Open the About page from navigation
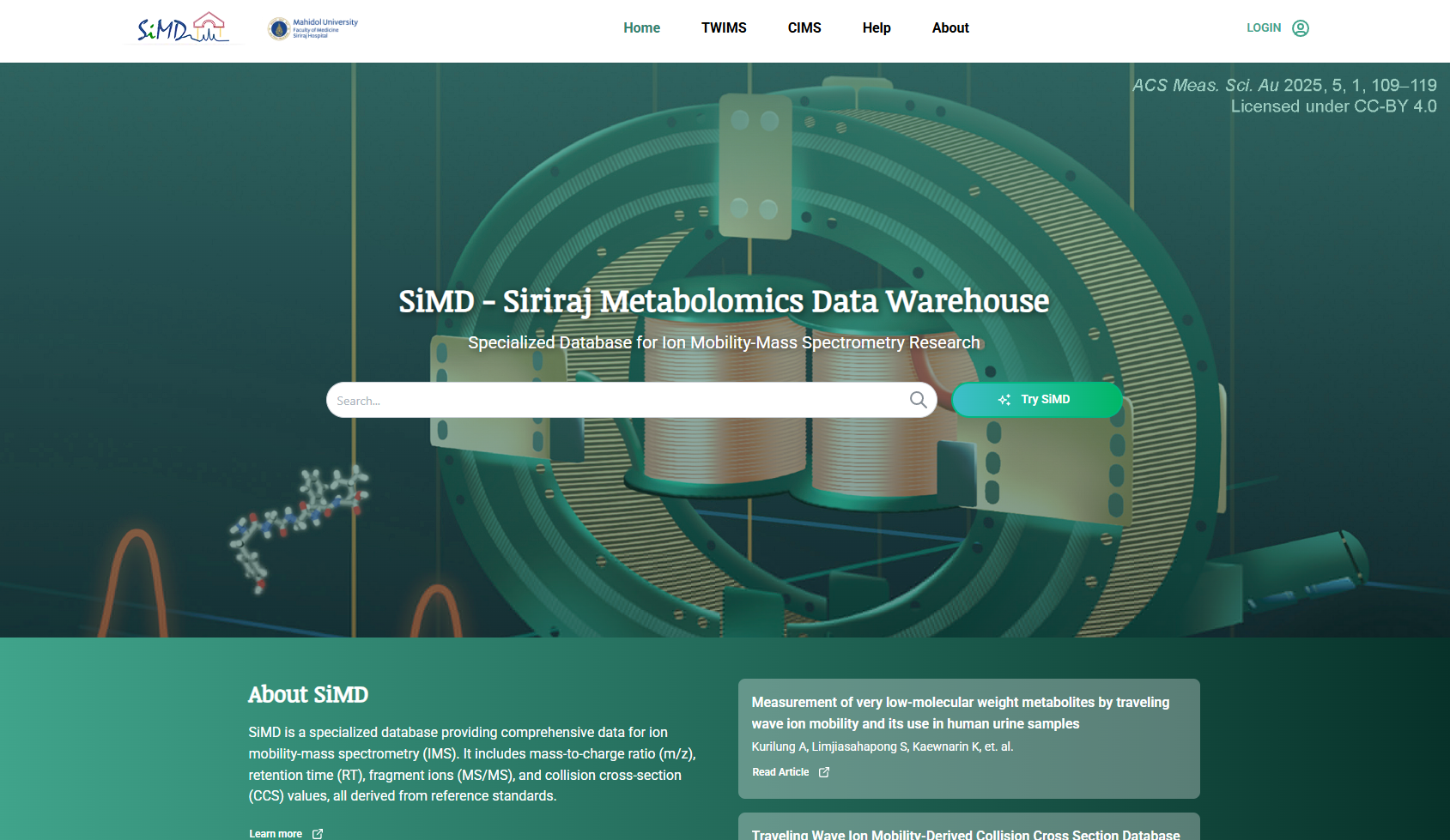The height and width of the screenshot is (840, 1450). pyautogui.click(x=950, y=27)
